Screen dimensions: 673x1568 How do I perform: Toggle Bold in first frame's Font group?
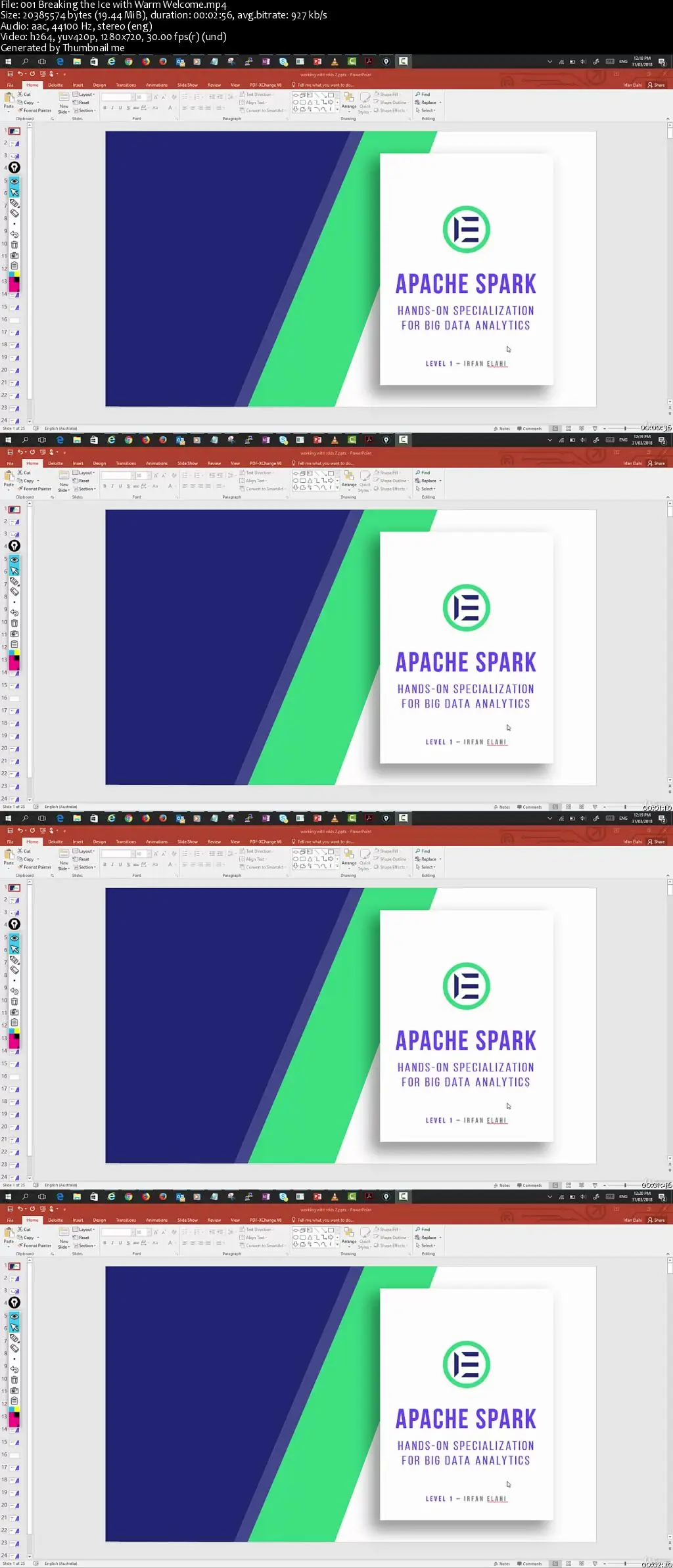click(104, 108)
